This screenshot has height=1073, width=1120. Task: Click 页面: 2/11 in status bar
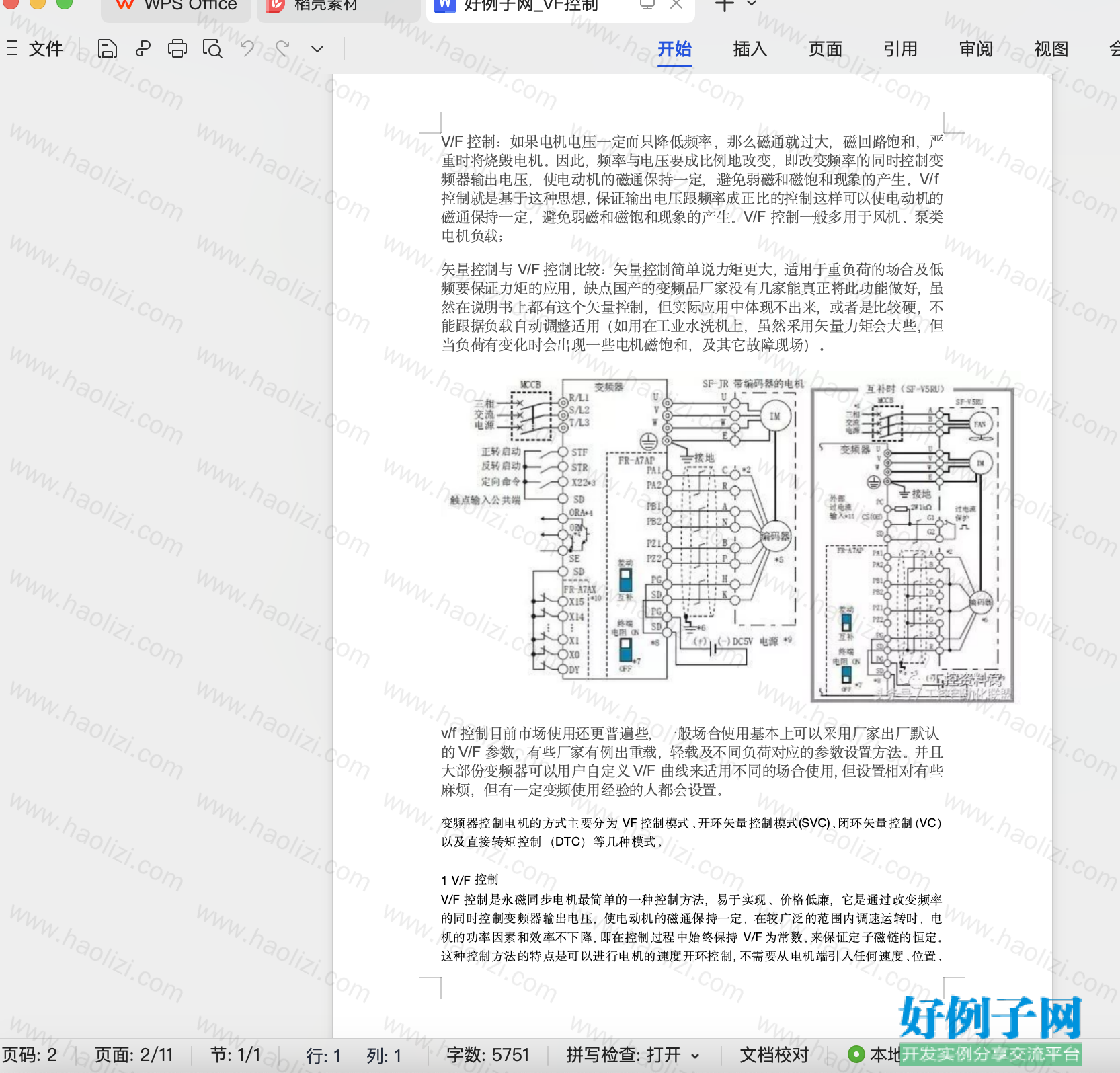(x=134, y=1055)
